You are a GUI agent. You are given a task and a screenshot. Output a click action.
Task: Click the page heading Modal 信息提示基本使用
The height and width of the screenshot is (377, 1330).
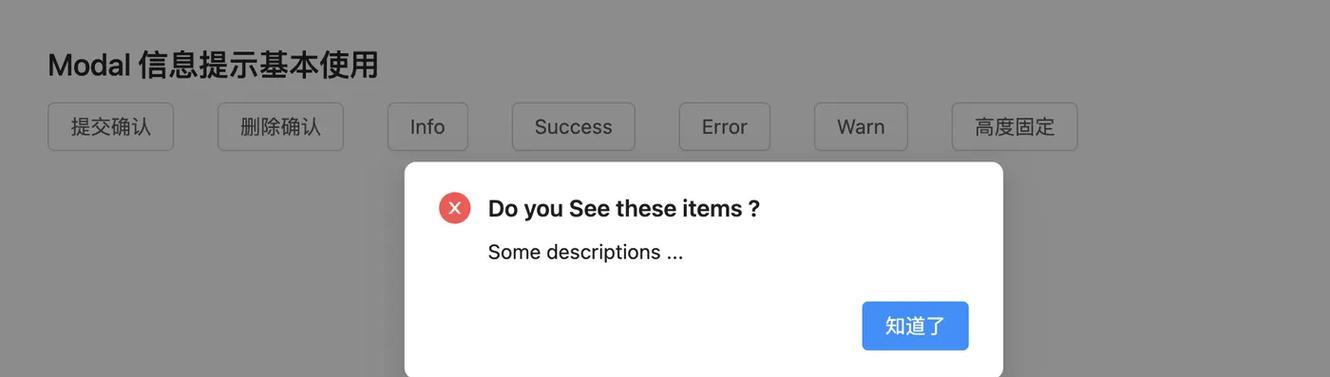pos(213,65)
